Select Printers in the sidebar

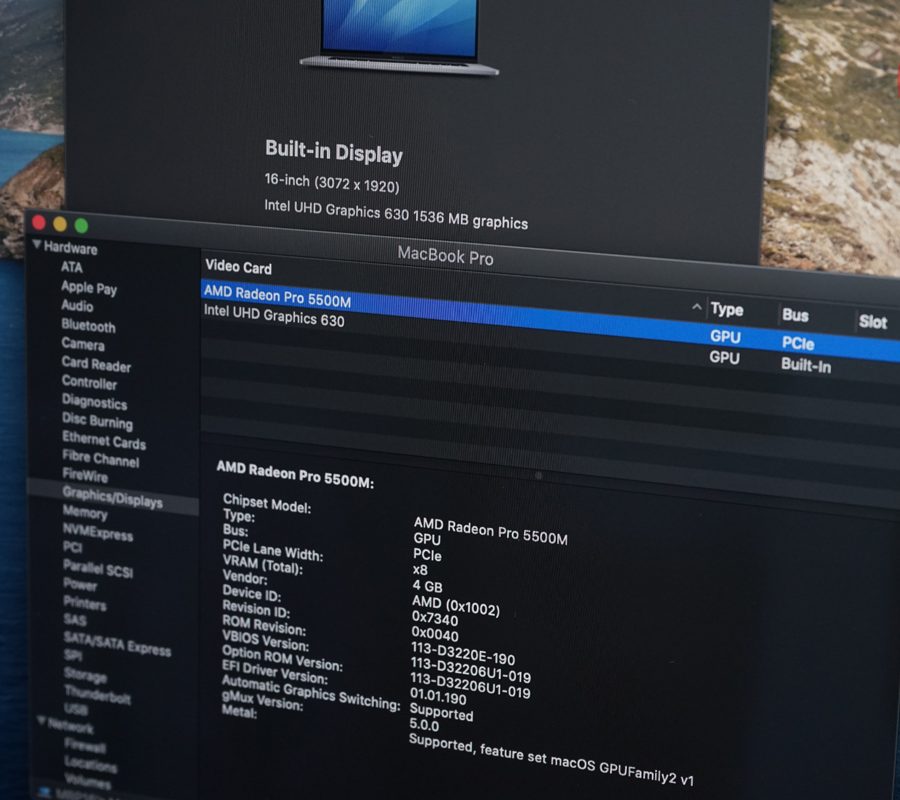pos(85,603)
